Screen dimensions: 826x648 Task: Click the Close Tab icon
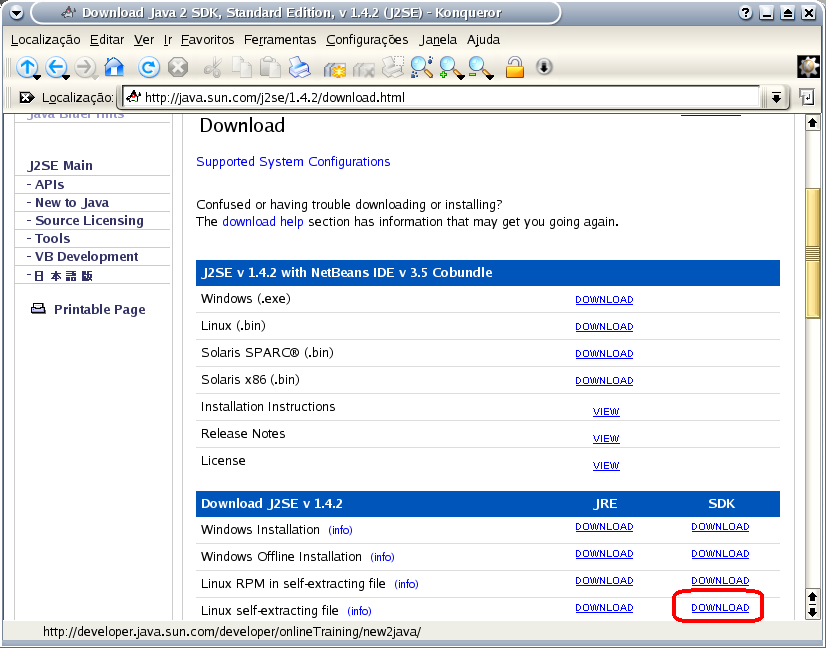tap(363, 68)
